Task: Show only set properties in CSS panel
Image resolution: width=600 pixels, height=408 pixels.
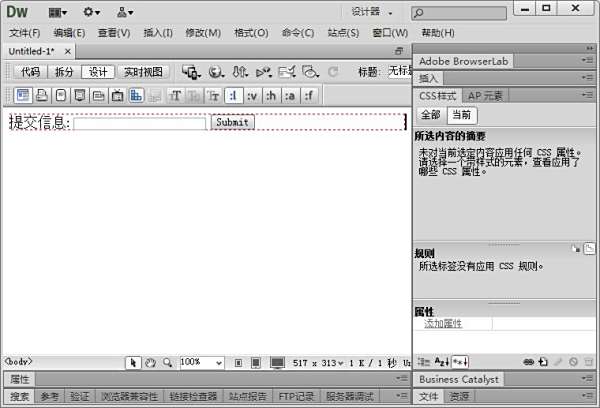Action: [x=460, y=362]
